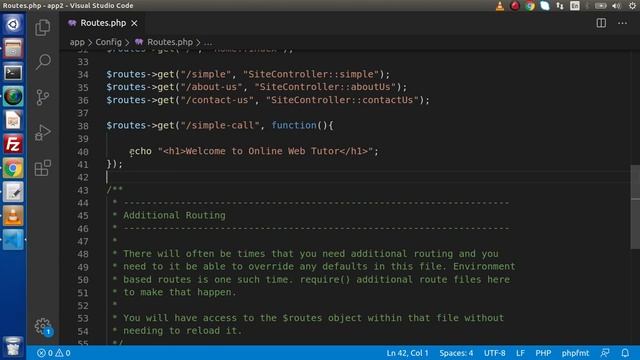Image resolution: width=640 pixels, height=360 pixels.
Task: Click the app breadcrumb segment
Action: click(77, 42)
